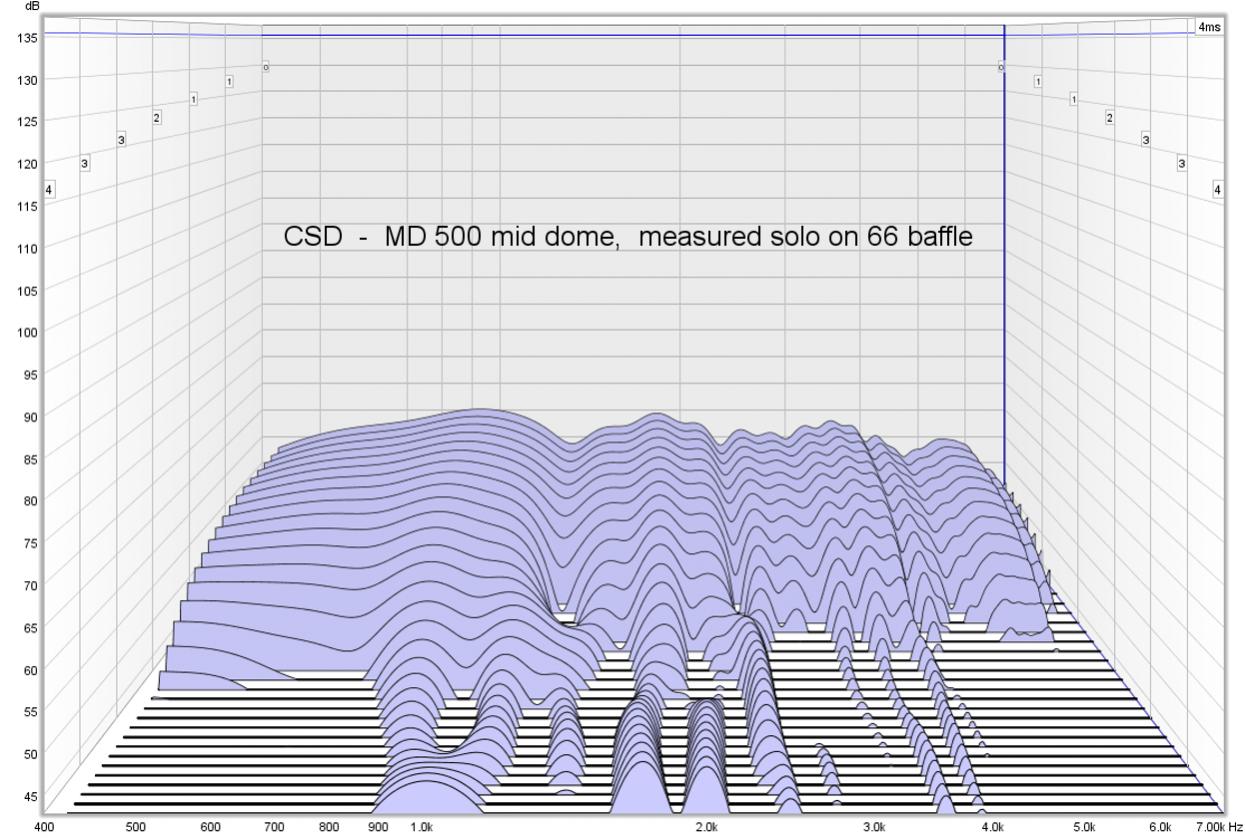Screen dimensions: 1245x838
Task: Click the 95 dB axis value
Action: [31, 375]
